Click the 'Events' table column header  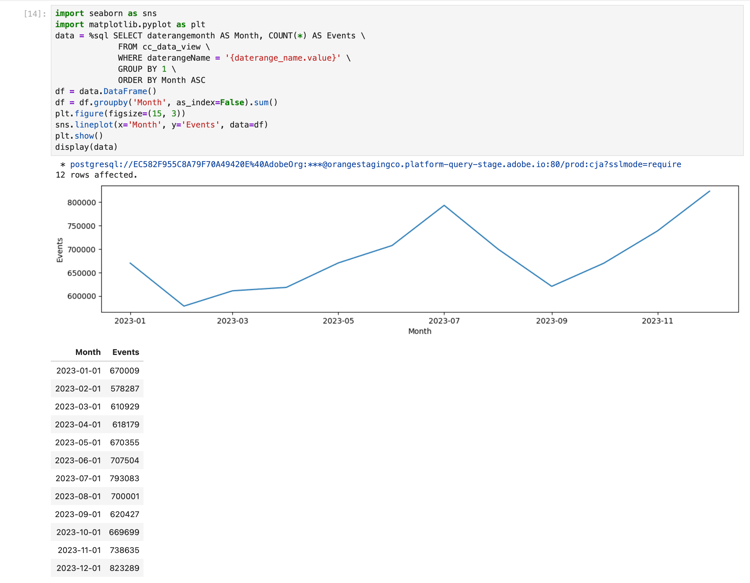tap(126, 352)
